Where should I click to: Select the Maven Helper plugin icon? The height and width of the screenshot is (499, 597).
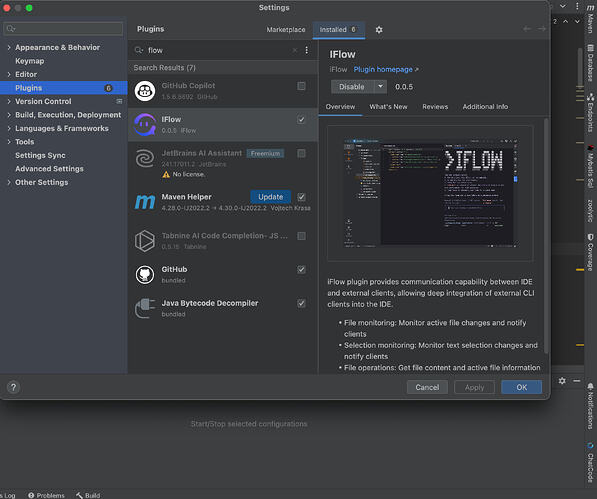145,202
